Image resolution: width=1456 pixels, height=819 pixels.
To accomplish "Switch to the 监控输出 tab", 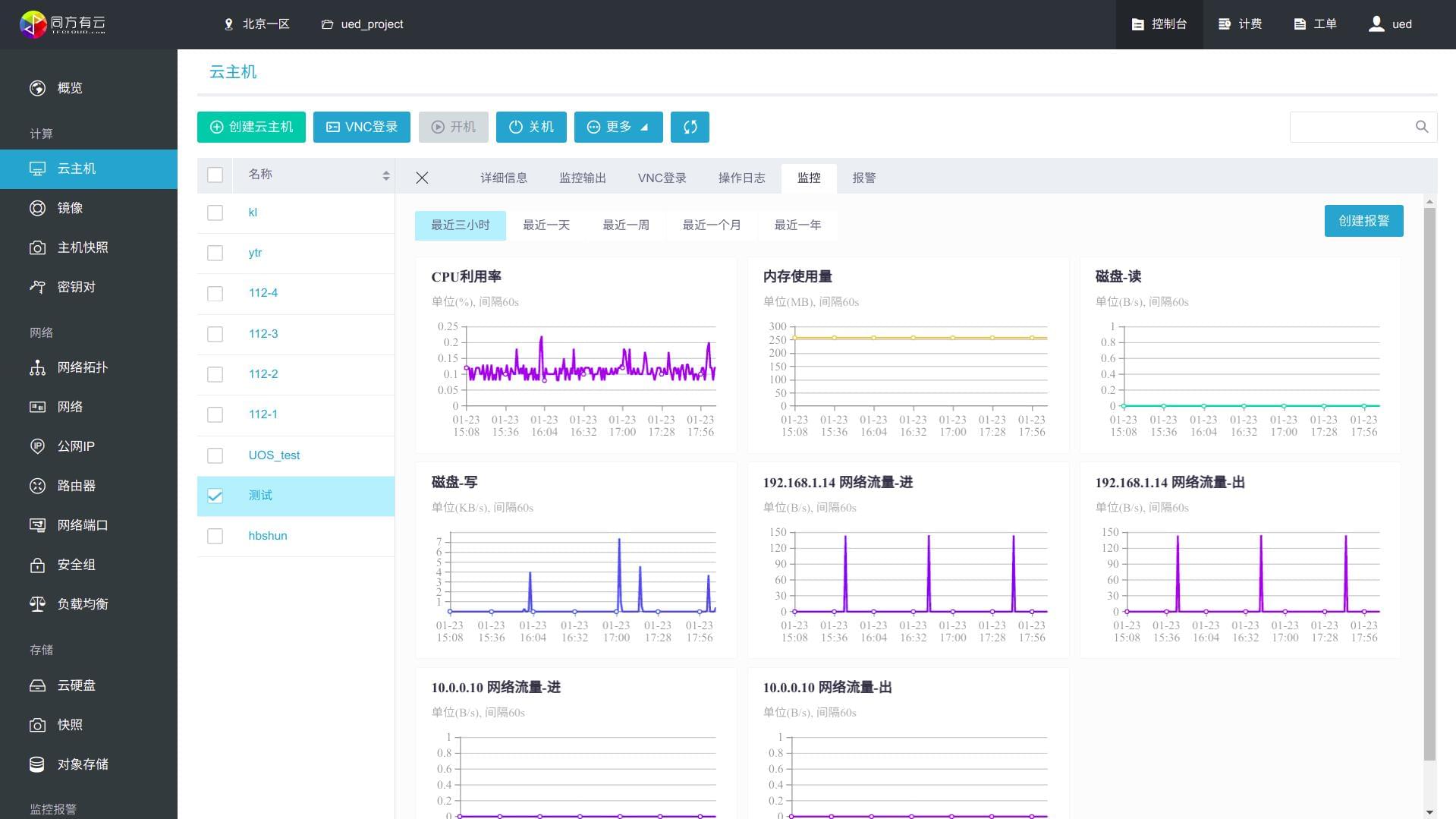I will (583, 178).
